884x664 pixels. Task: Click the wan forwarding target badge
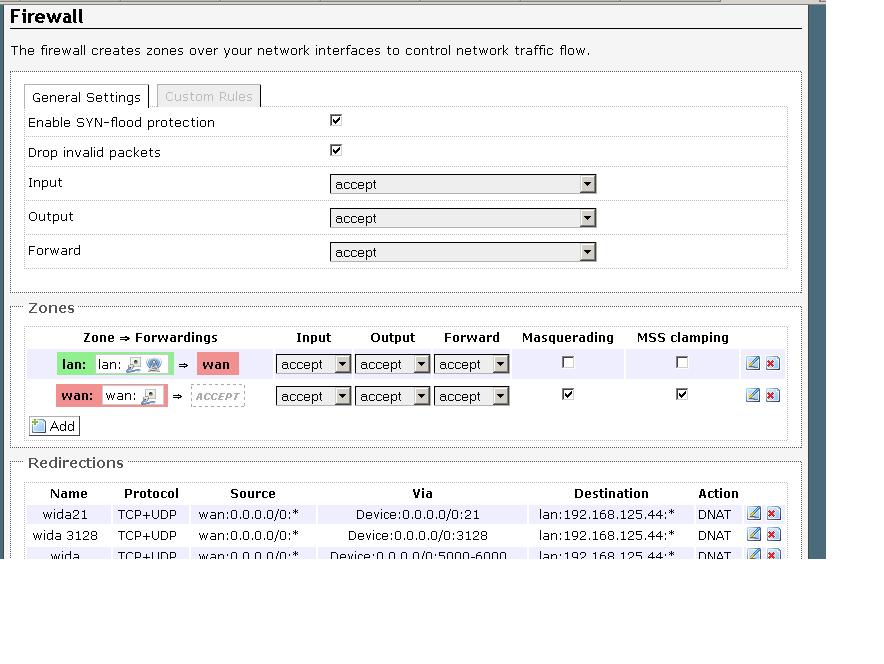[218, 364]
